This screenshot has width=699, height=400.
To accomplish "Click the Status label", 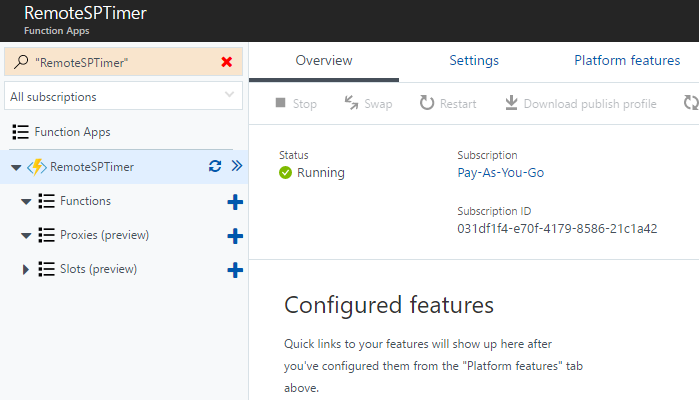I will 294,155.
